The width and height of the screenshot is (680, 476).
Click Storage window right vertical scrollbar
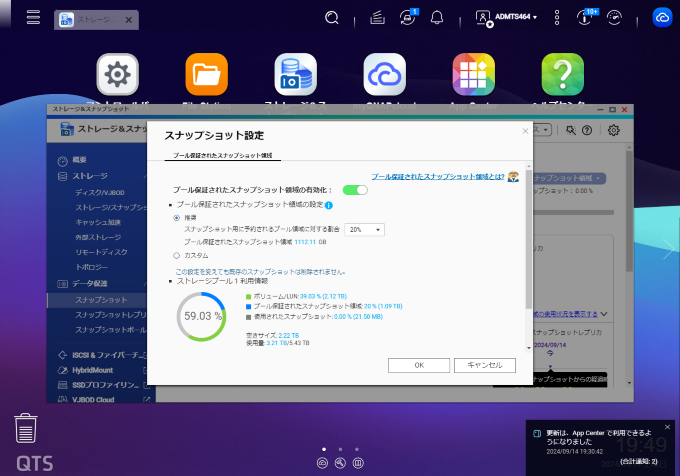tap(629, 212)
